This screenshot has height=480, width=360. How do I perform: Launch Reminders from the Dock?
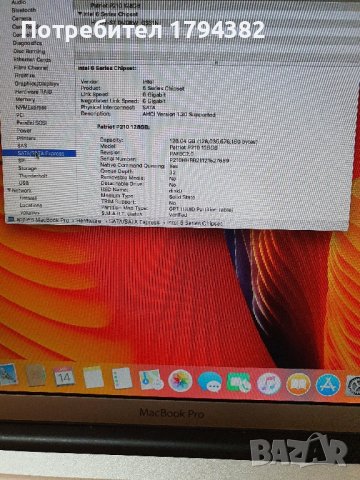click(x=122, y=378)
